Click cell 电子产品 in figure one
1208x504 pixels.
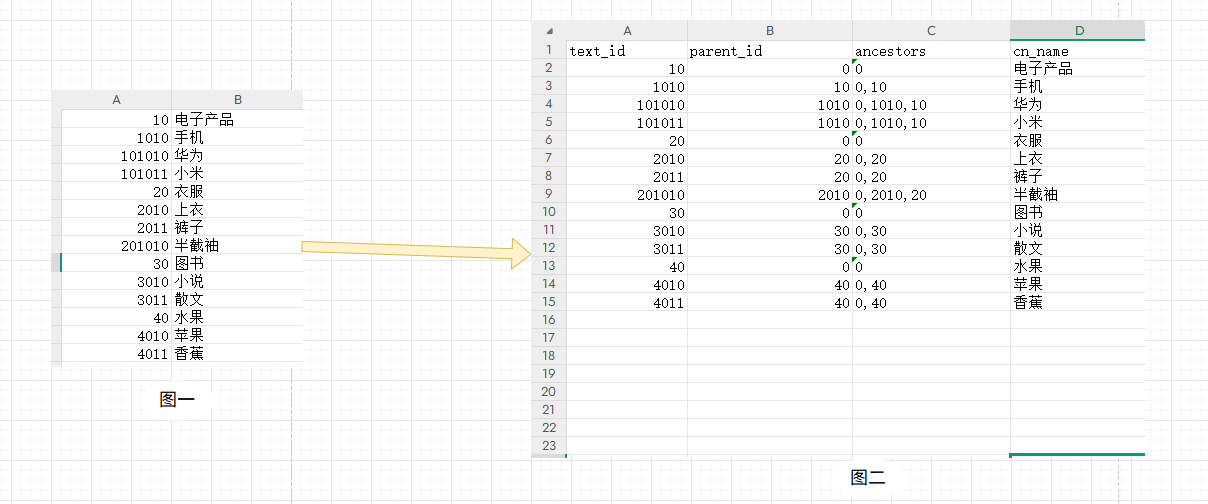tap(237, 120)
